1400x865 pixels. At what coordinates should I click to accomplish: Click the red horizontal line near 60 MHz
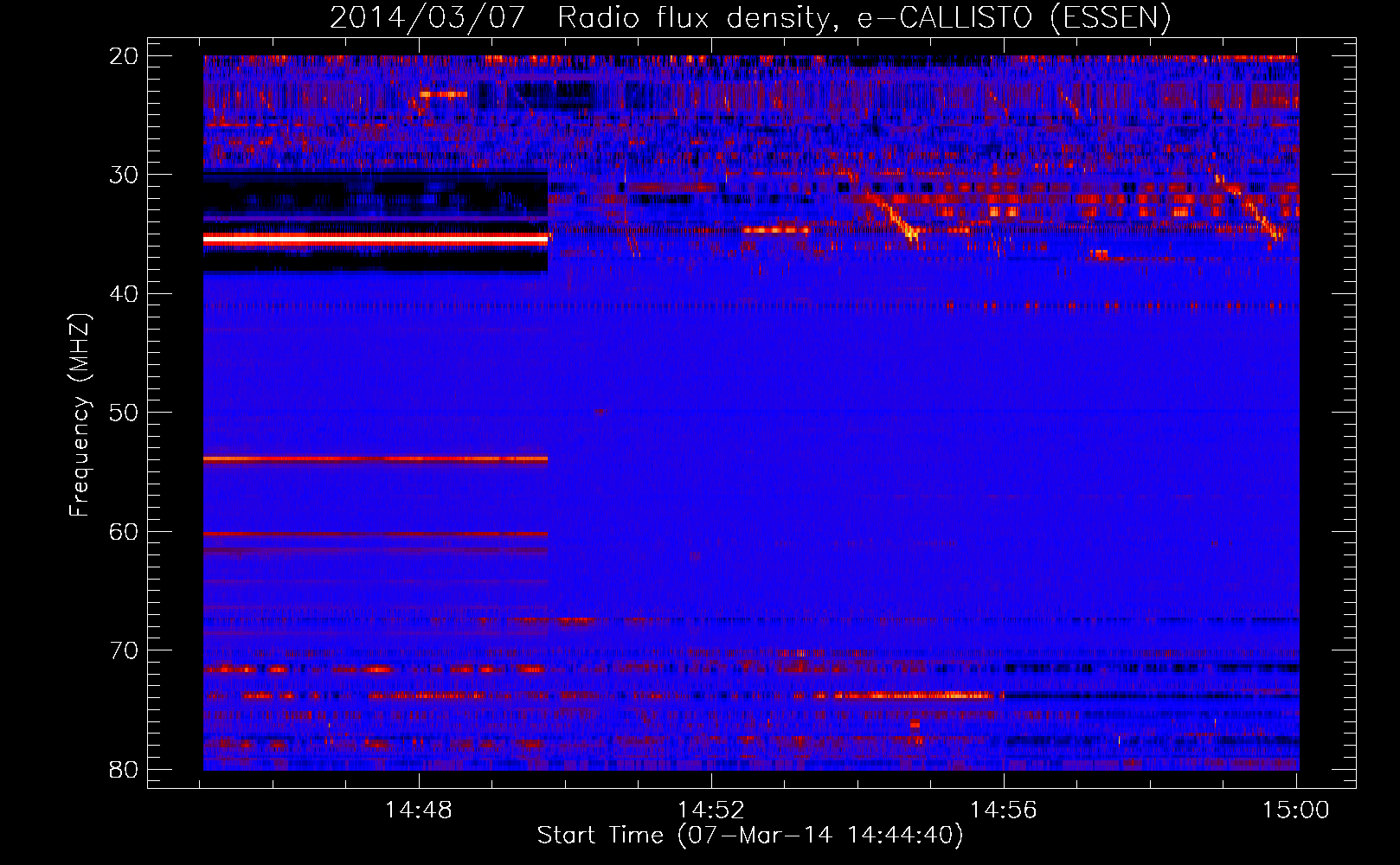pyautogui.click(x=376, y=535)
